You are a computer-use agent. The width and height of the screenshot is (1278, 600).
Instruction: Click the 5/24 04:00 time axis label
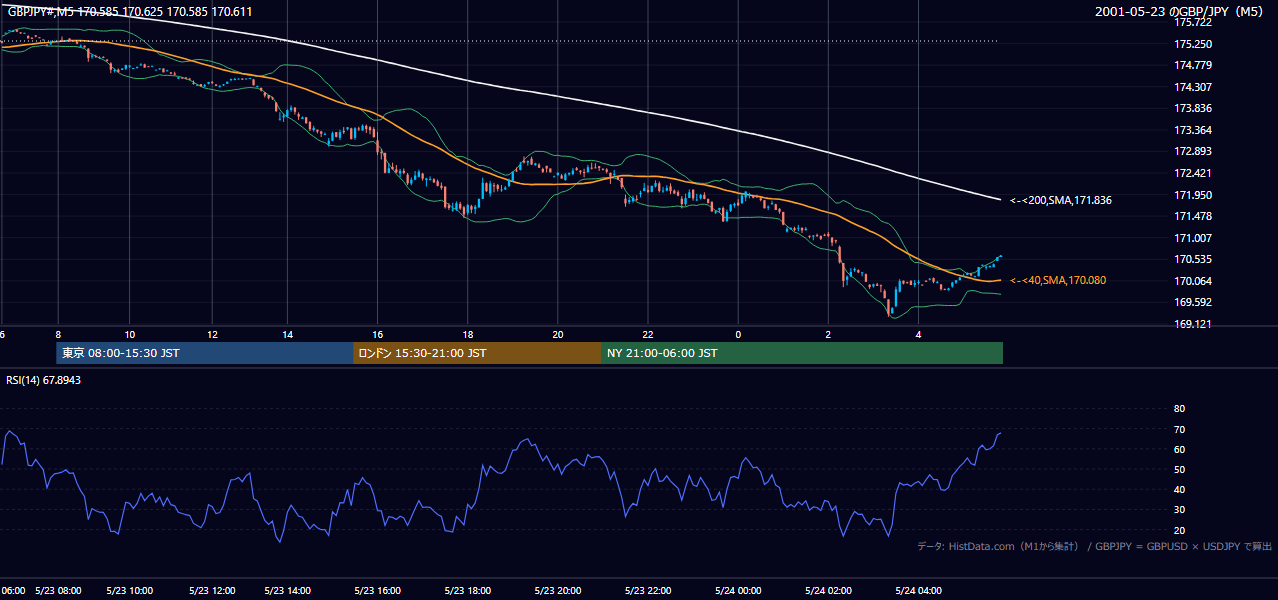[x=918, y=591]
